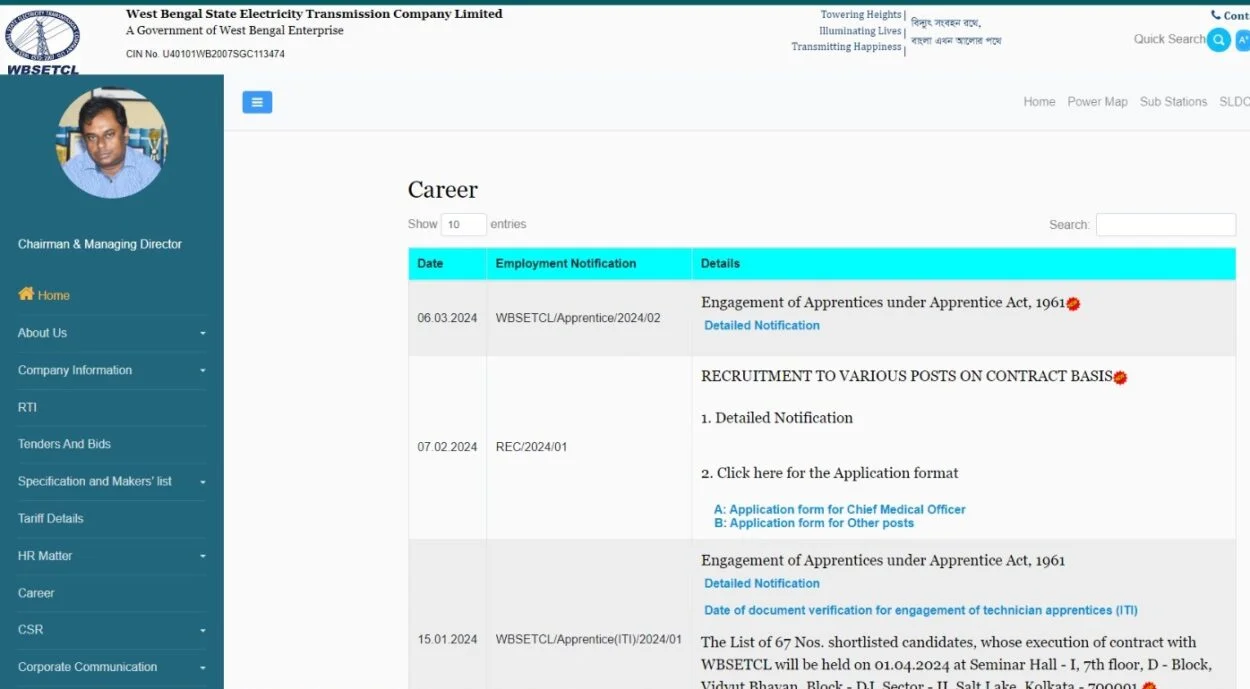This screenshot has width=1250, height=689.
Task: Sort by Details column header
Action: point(963,264)
